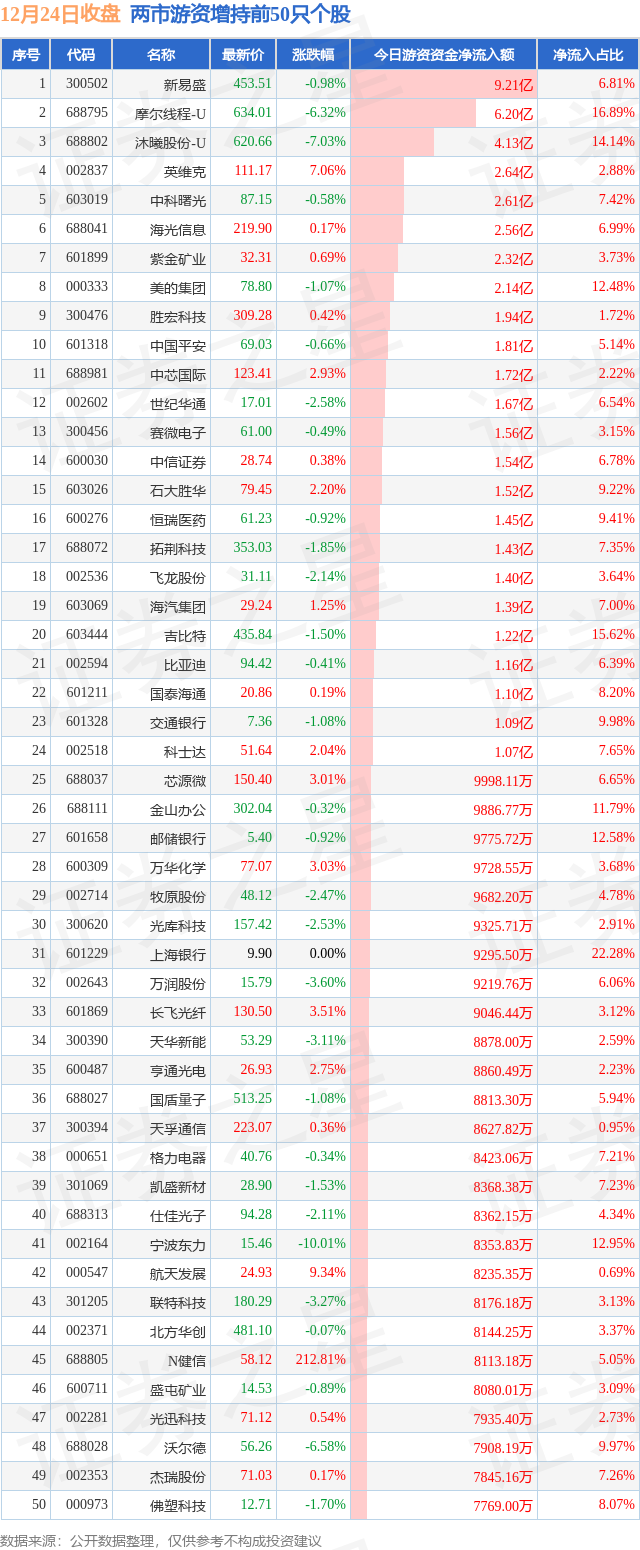Select stock name 万润股份

pos(178,983)
